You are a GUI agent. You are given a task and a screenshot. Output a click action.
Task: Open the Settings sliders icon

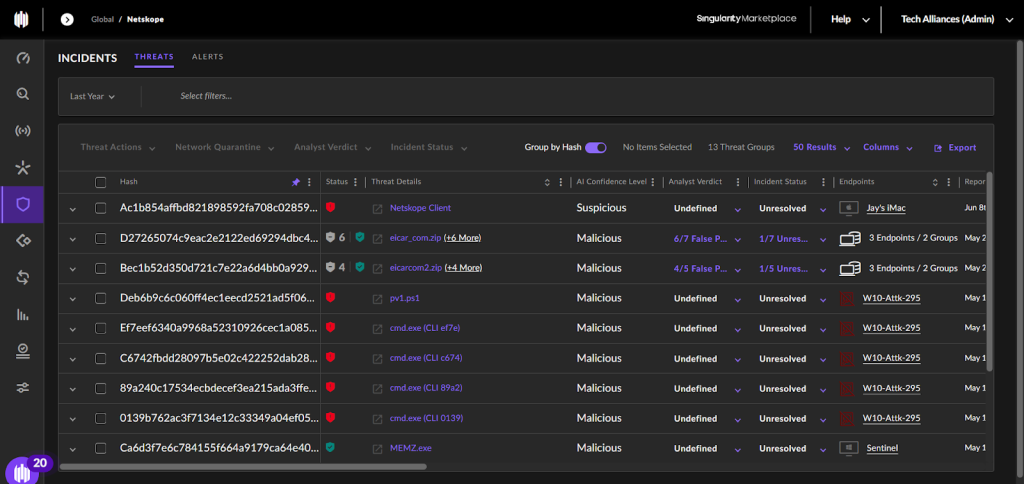coord(23,388)
